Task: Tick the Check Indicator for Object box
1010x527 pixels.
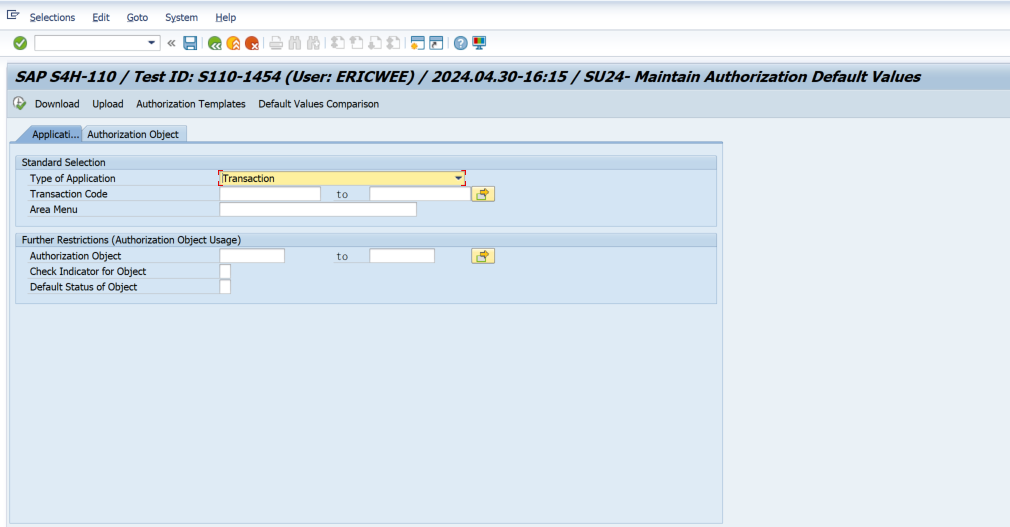Action: [x=225, y=272]
